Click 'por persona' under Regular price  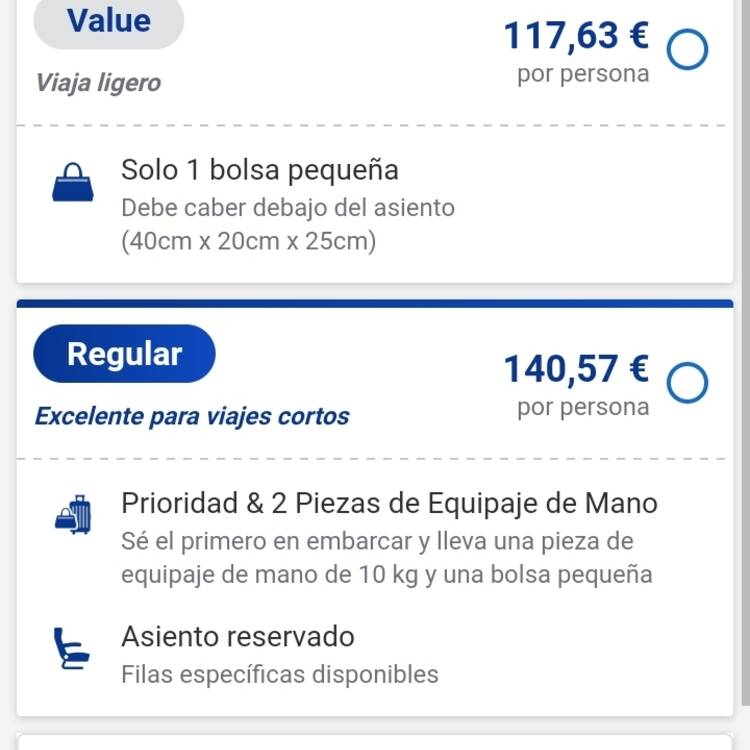583,408
